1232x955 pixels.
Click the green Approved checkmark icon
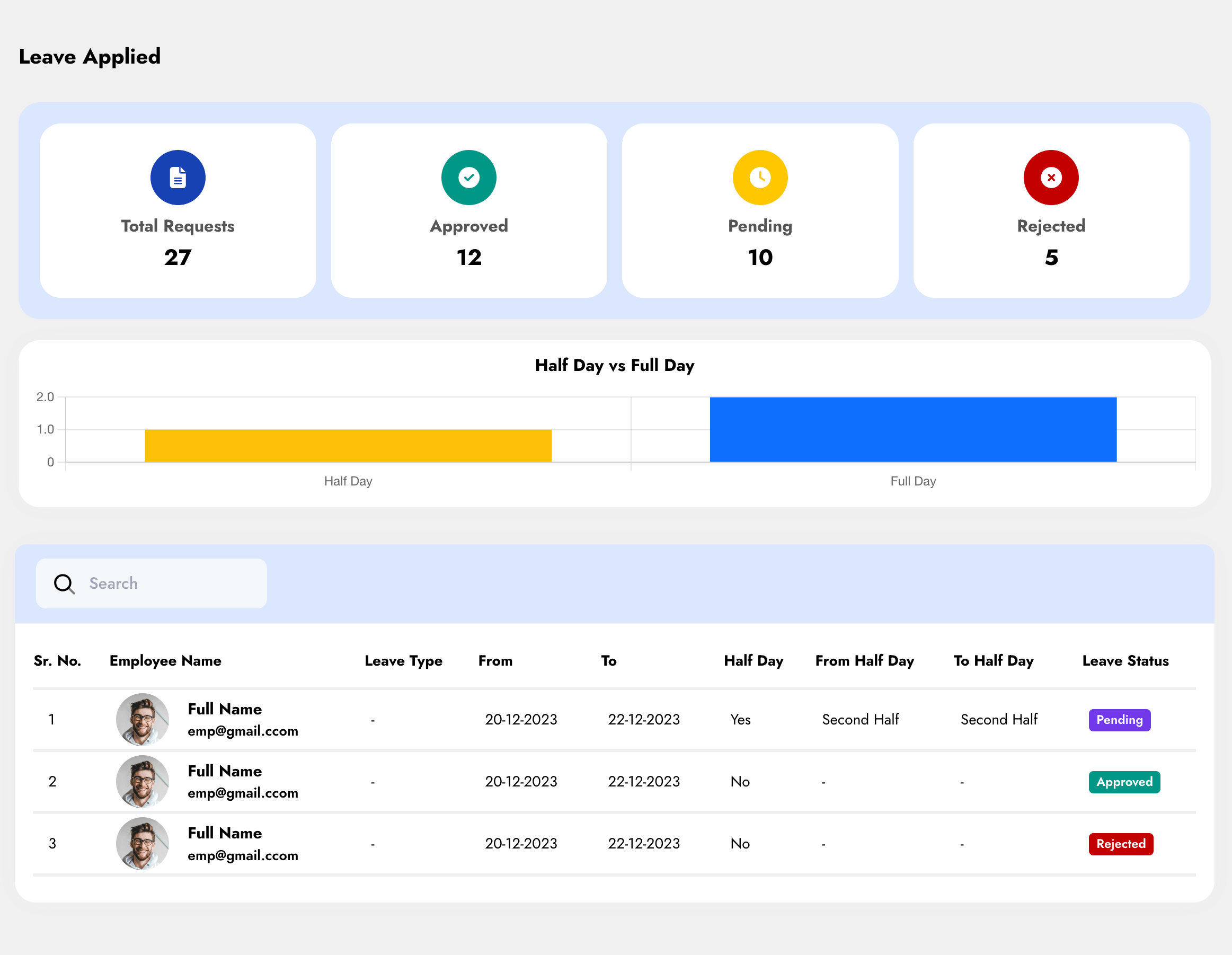[x=468, y=177]
